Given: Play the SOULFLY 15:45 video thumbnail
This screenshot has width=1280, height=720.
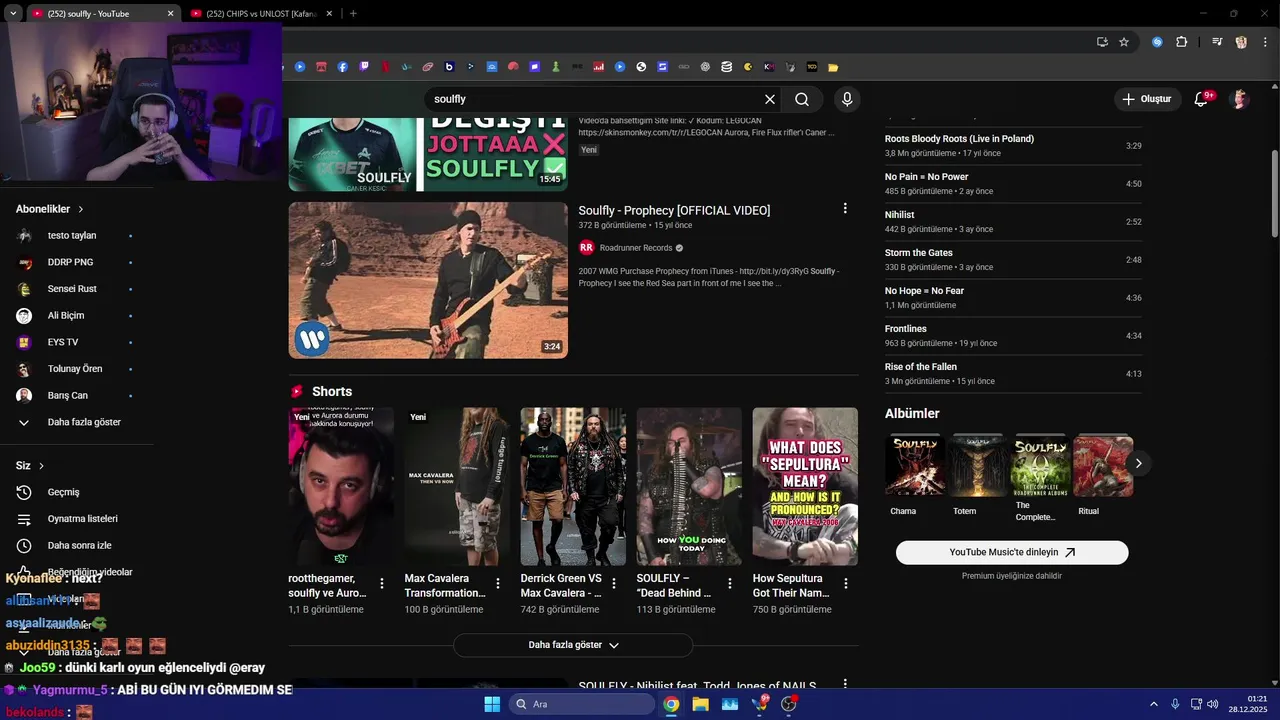Looking at the screenshot, I should coord(428,154).
